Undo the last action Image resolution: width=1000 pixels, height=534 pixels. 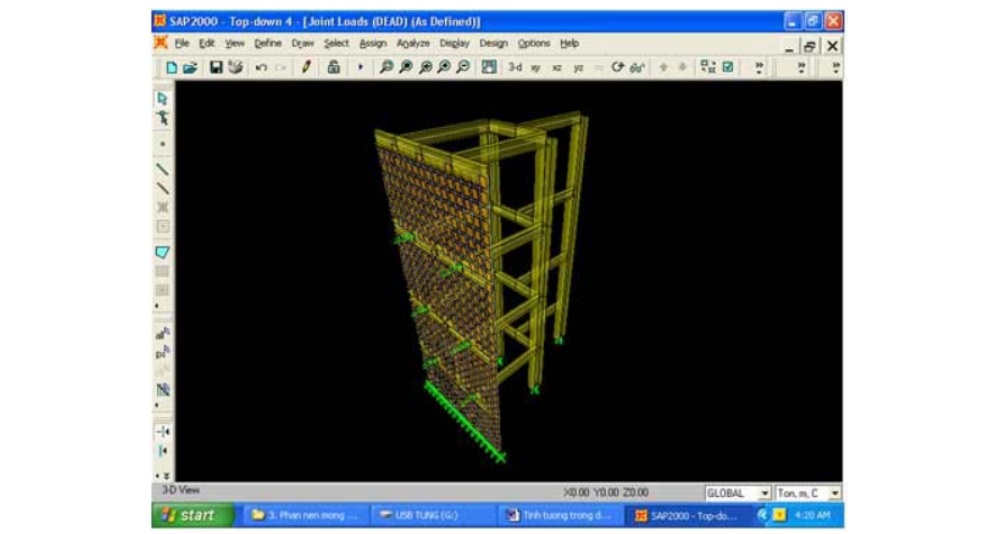click(x=261, y=68)
